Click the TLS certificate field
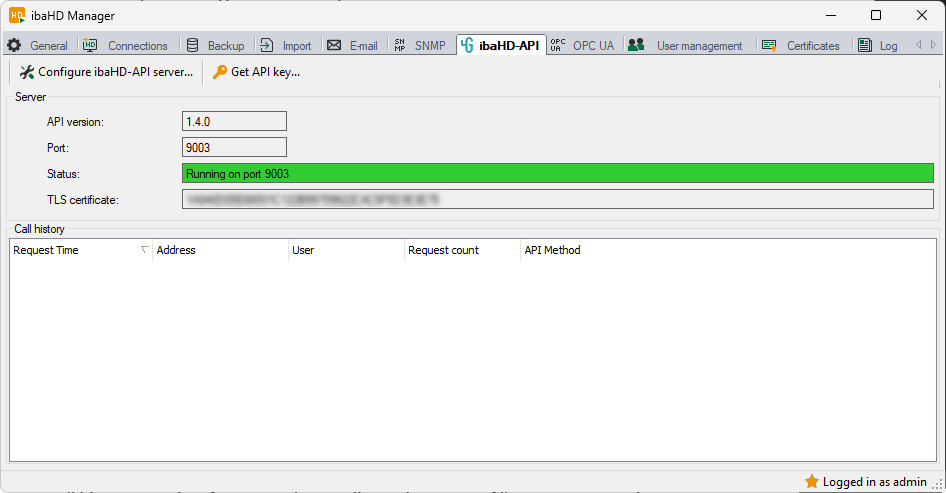Screen dimensions: 946x493 coord(557,199)
